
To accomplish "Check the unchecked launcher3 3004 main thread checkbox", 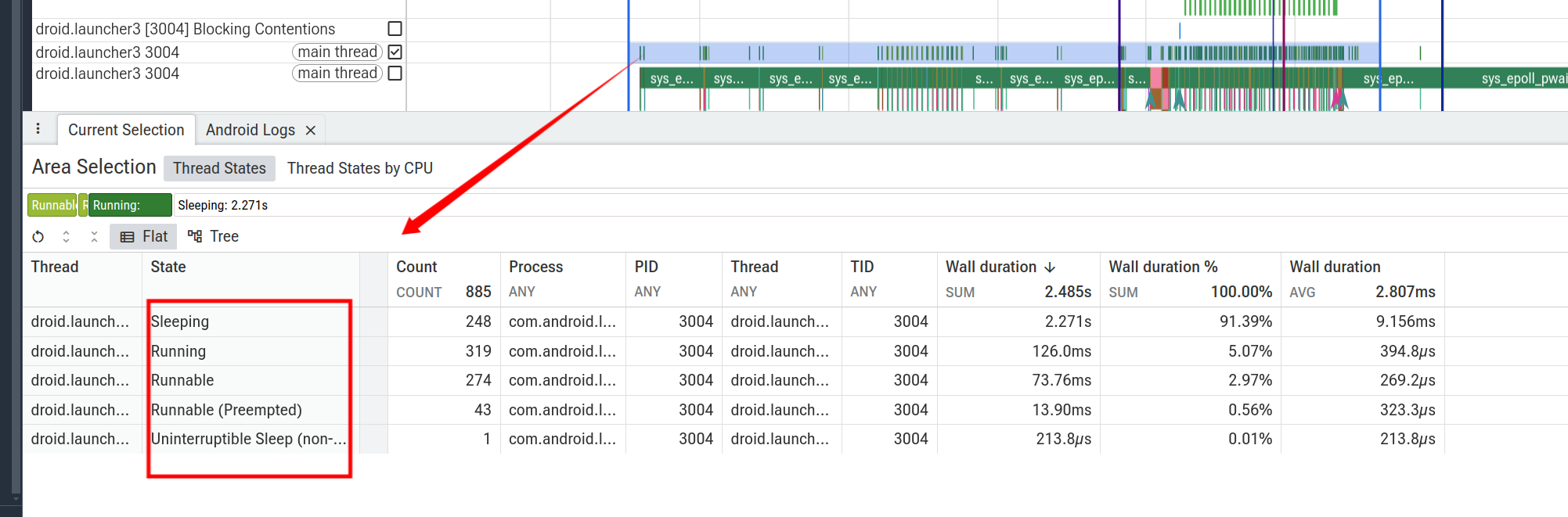I will (395, 73).
